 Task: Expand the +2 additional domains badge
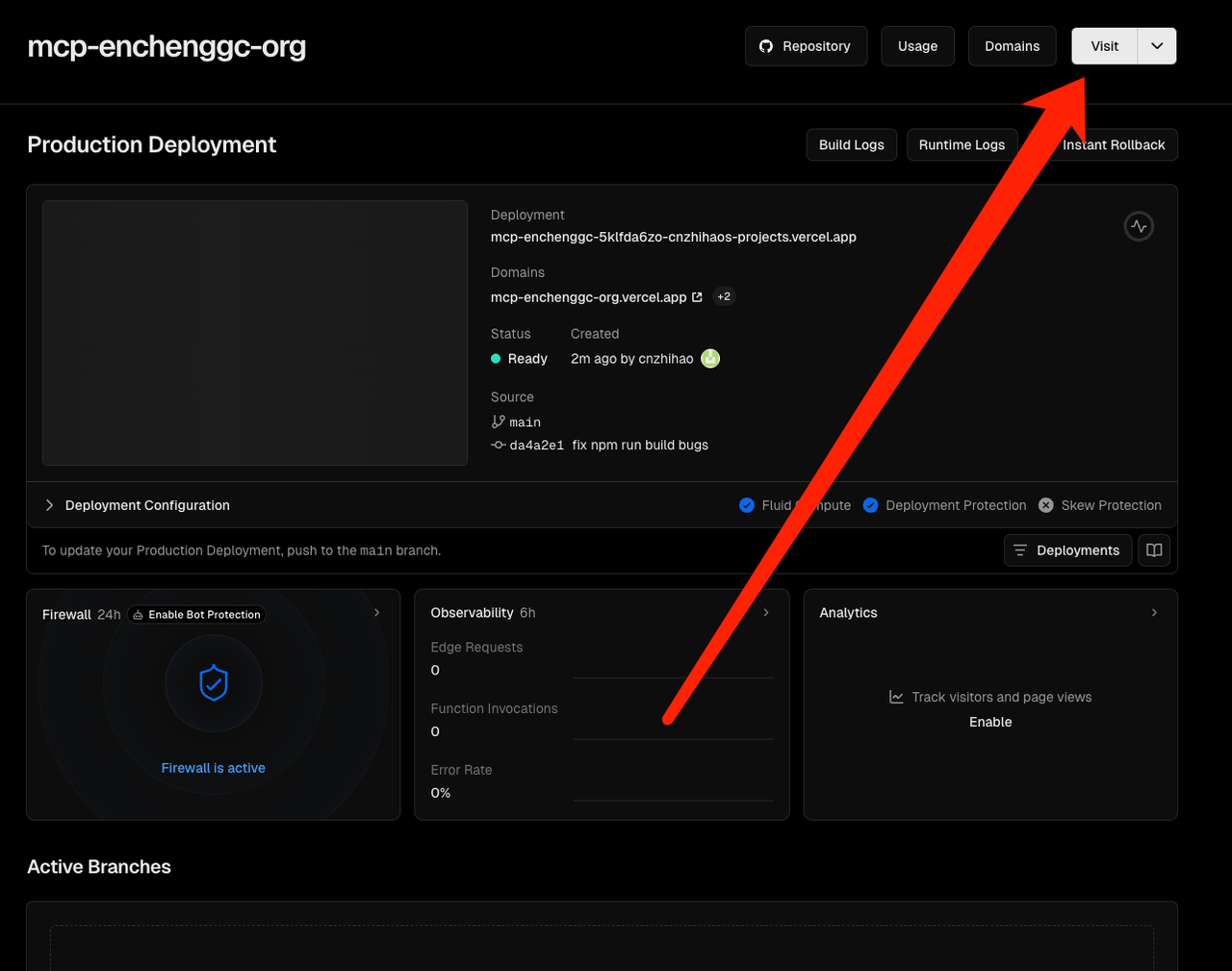724,297
